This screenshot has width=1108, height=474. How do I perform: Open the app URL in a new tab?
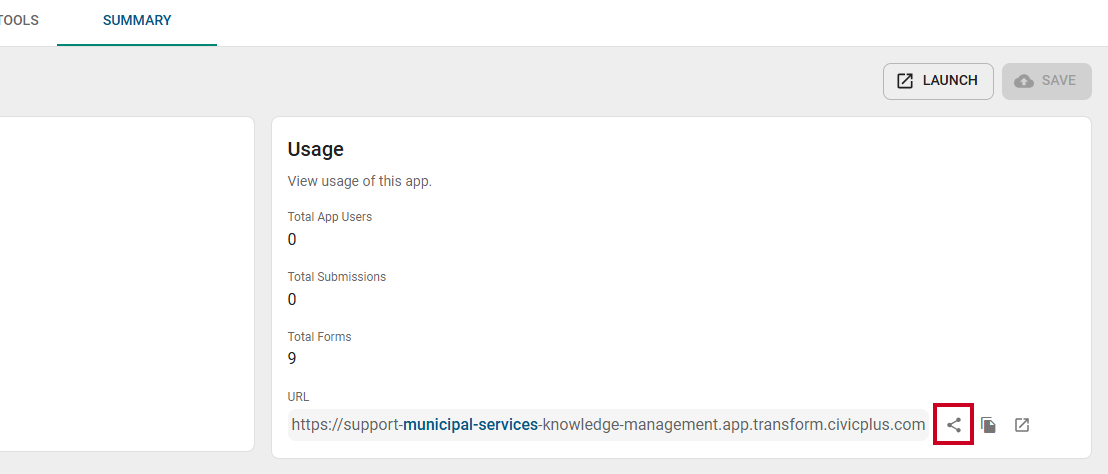1022,425
